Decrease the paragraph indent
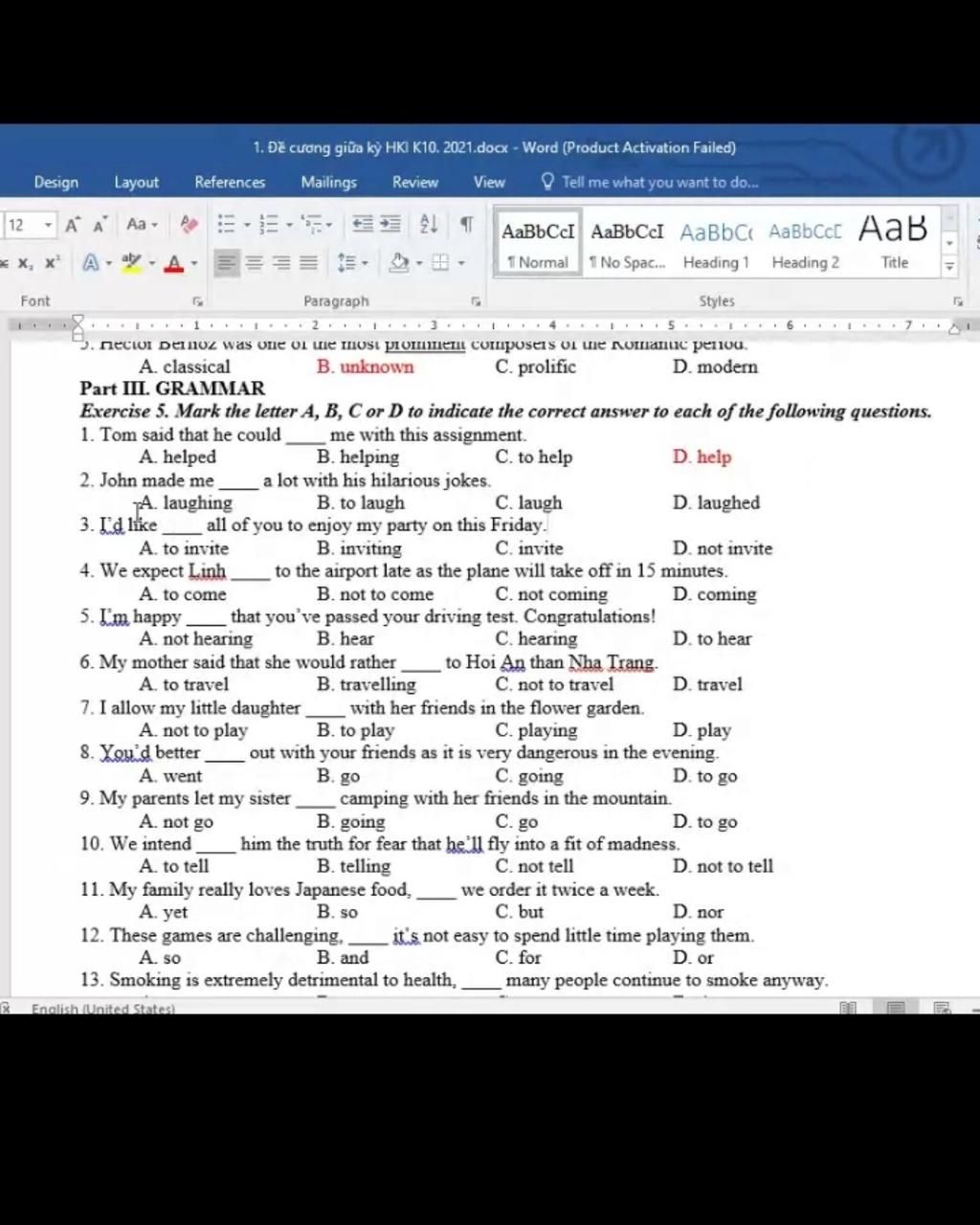 pos(362,225)
